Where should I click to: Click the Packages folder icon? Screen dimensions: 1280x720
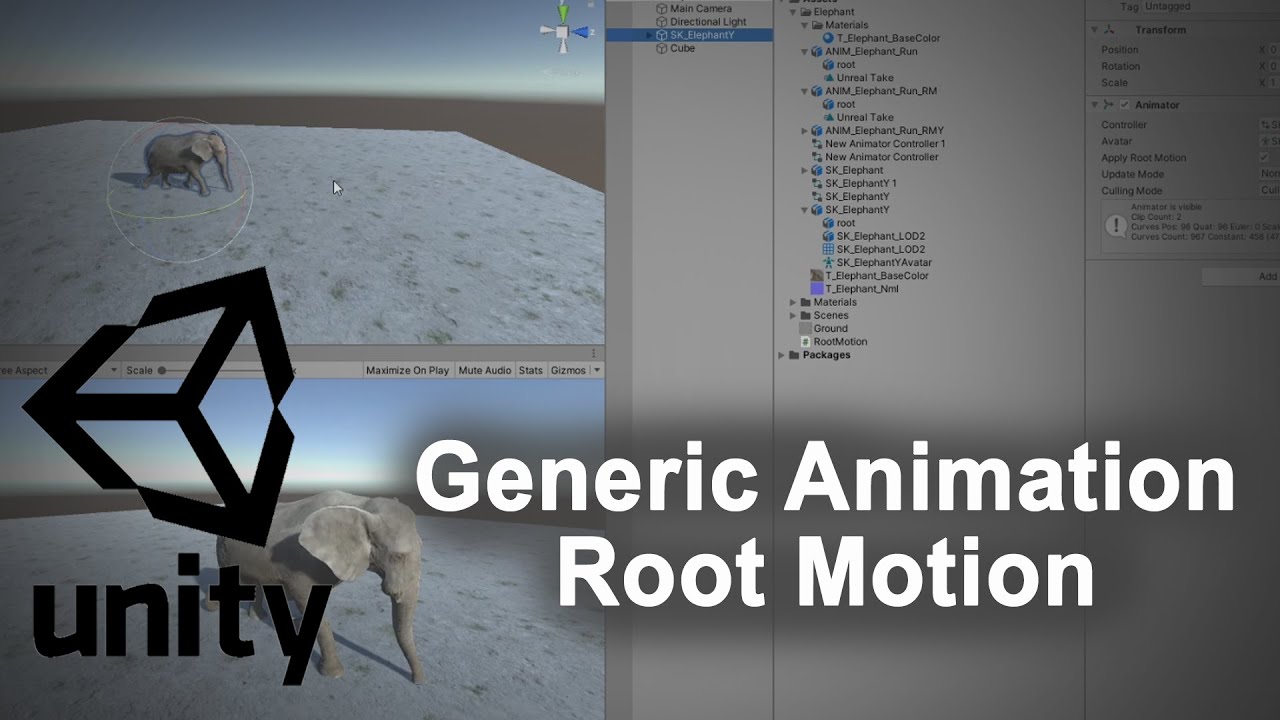(795, 355)
